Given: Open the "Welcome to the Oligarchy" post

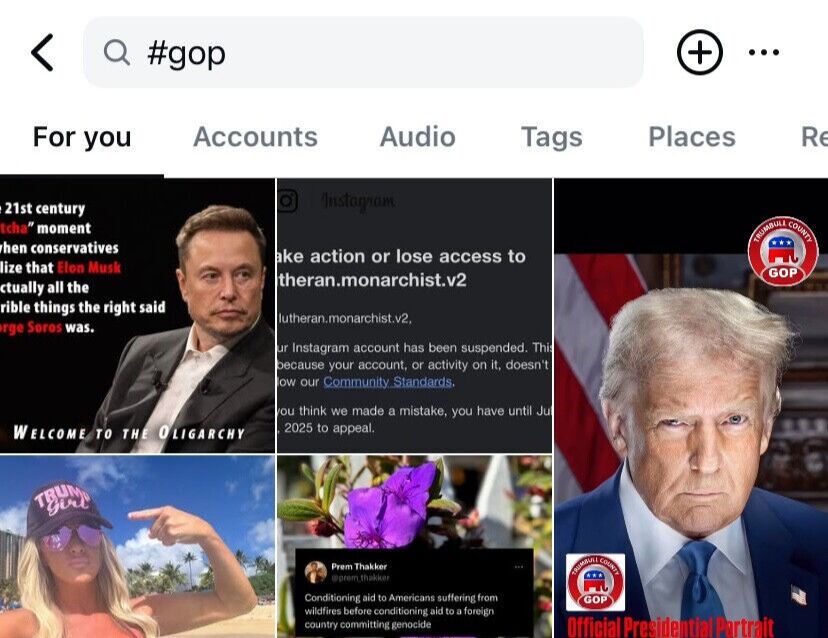Looking at the screenshot, I should 137,315.
